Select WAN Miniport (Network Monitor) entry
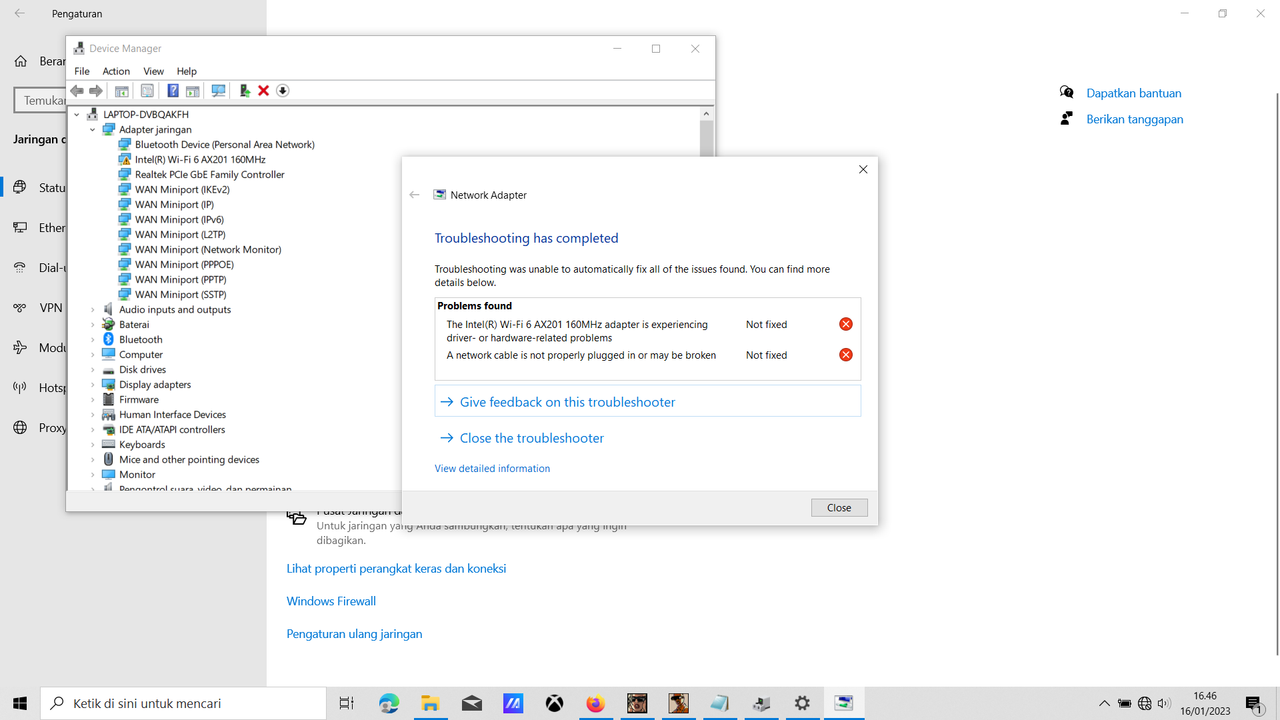This screenshot has height=720, width=1280. pos(208,250)
